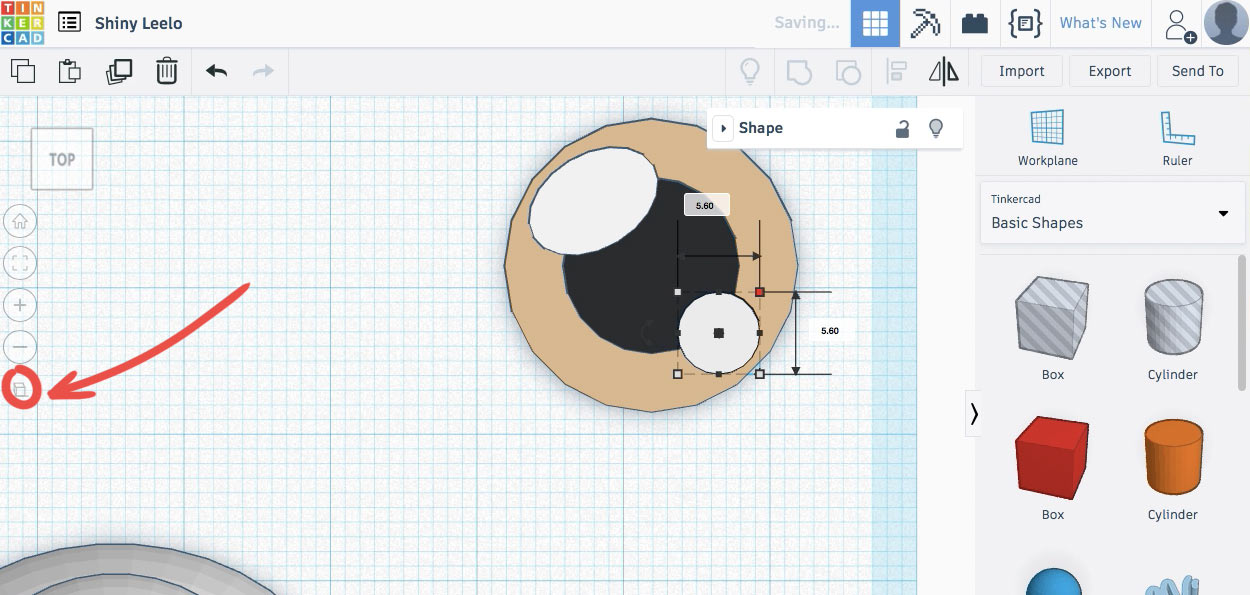Click the Import button
This screenshot has width=1250, height=595.
1022,71
